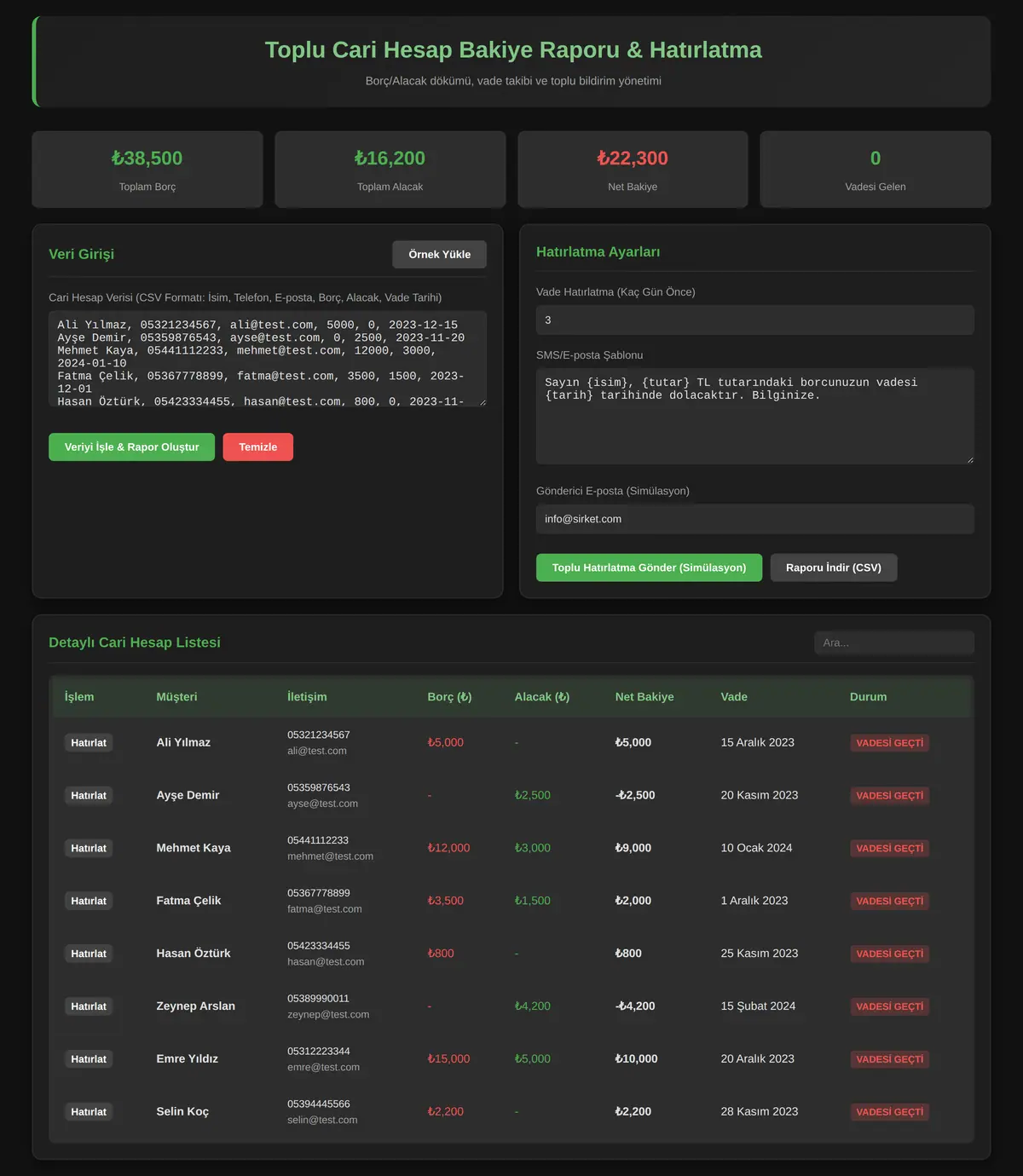Click the customer name Selin Koç

(182, 1112)
